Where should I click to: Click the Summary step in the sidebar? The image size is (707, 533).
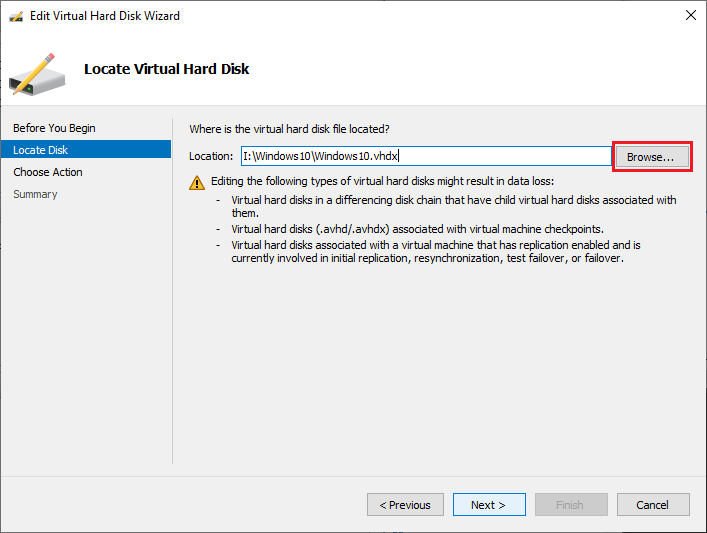pos(35,194)
